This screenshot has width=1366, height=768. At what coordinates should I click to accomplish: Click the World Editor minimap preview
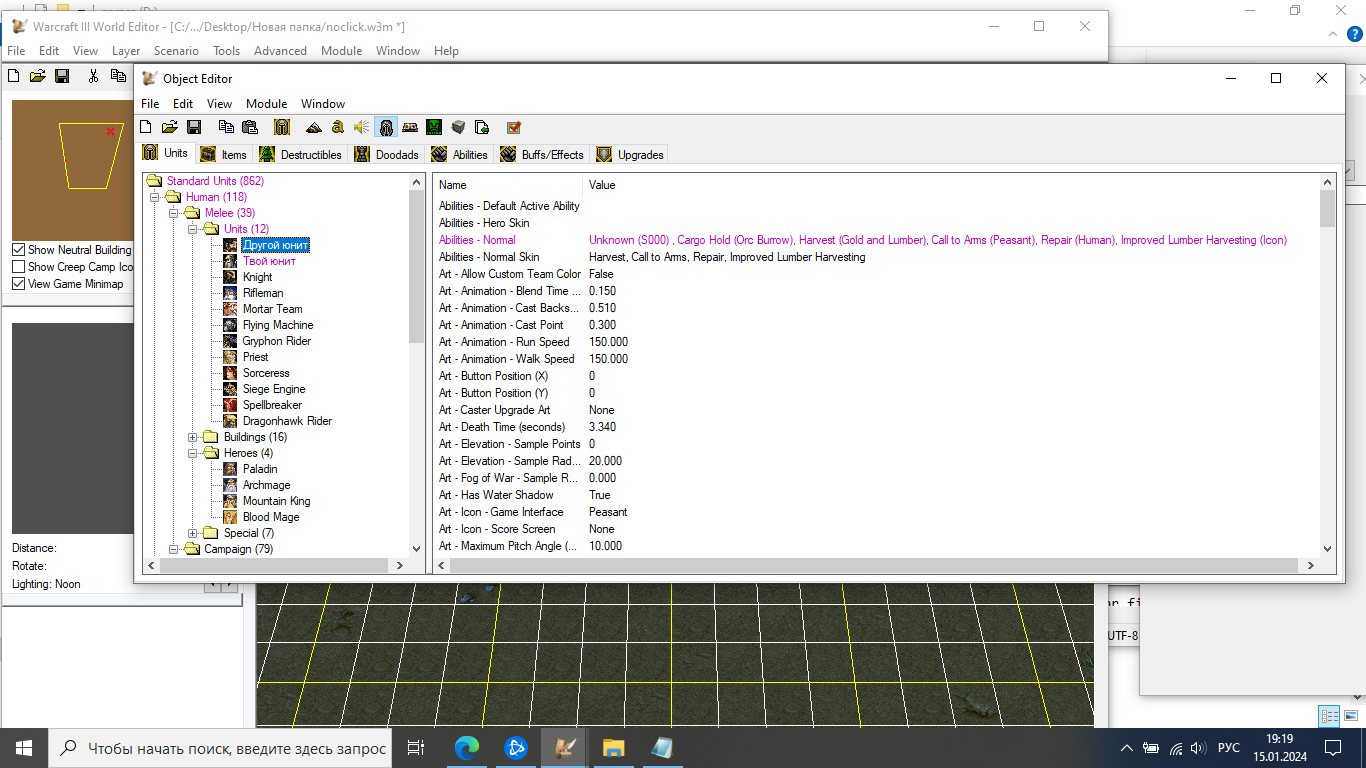point(72,169)
